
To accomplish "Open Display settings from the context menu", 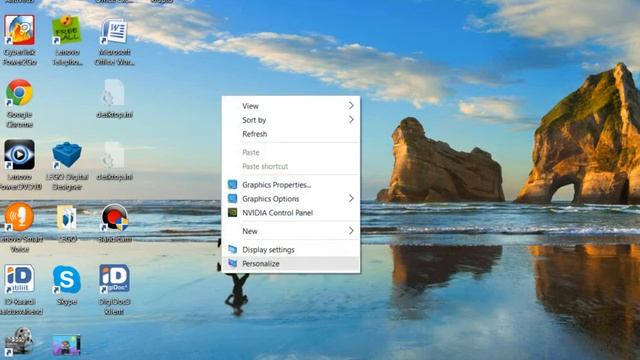I will pos(291,249).
